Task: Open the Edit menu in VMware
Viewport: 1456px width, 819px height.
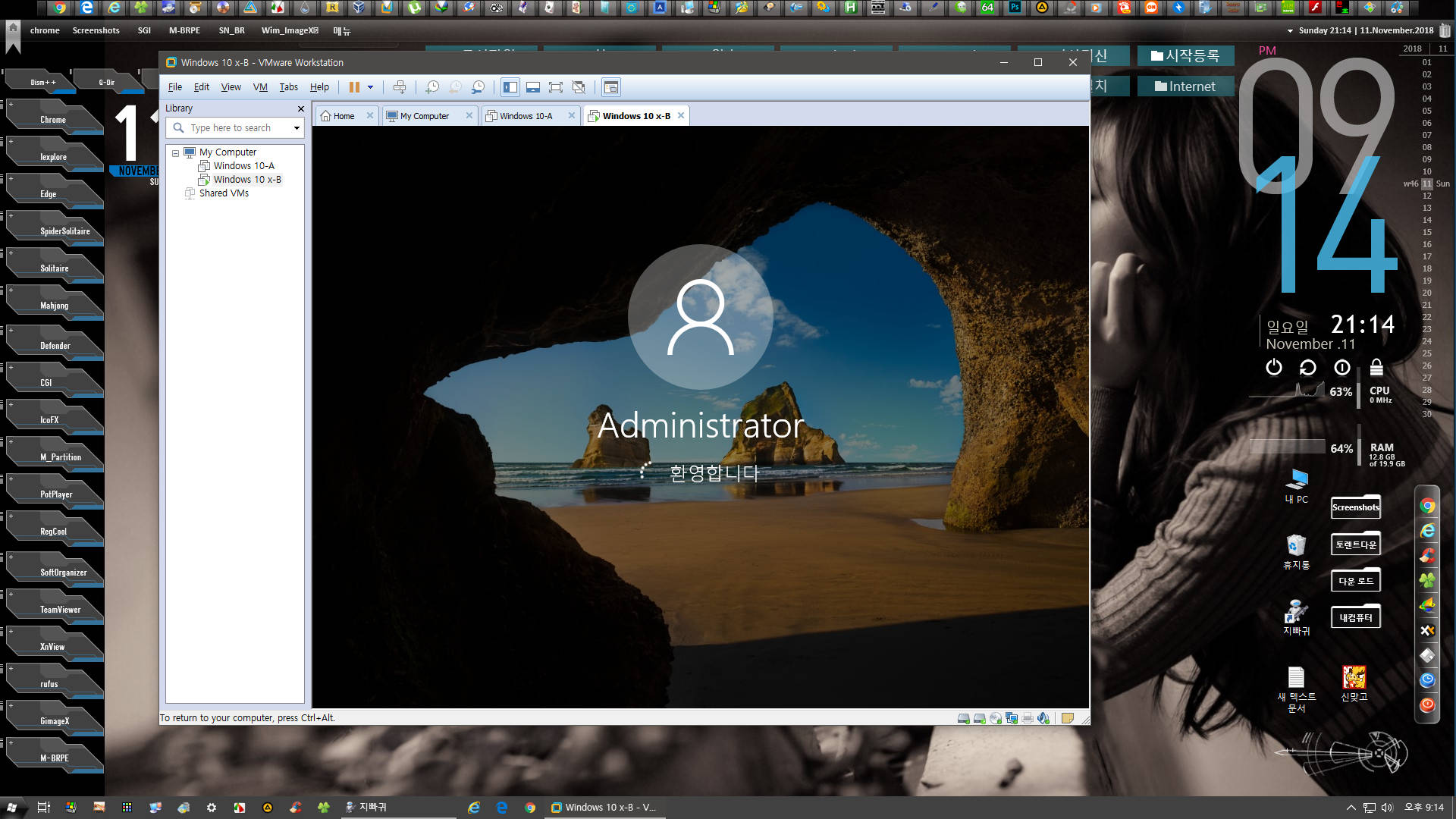Action: point(202,87)
